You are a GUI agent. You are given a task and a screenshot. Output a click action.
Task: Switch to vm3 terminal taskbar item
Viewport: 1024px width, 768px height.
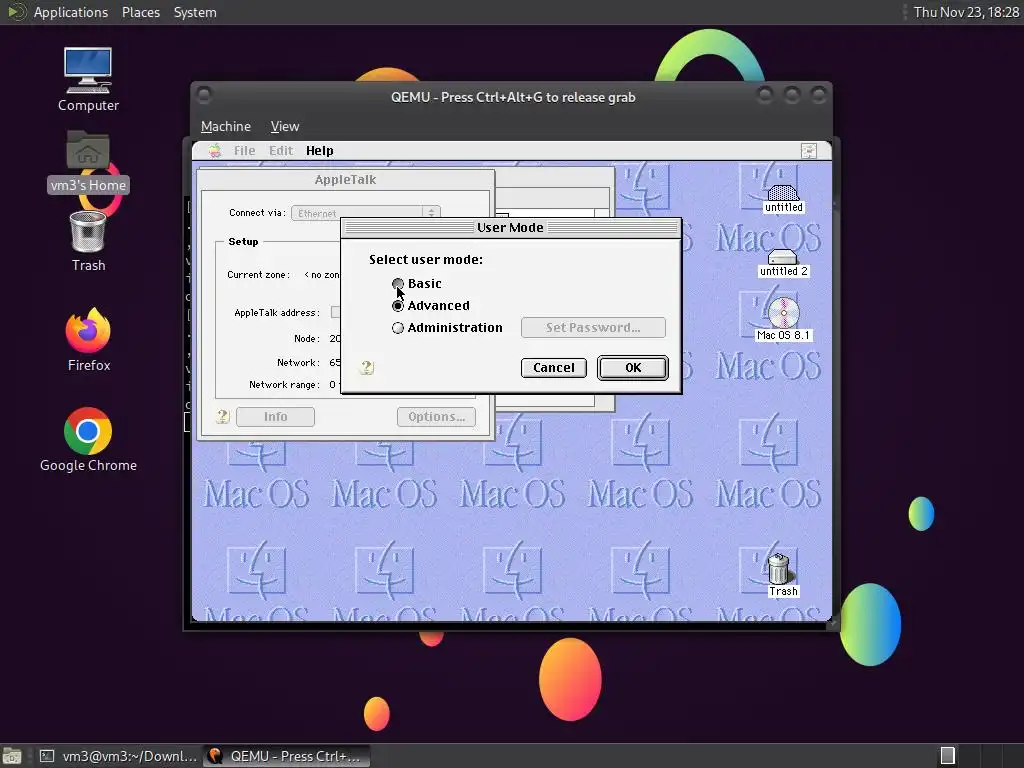point(118,756)
